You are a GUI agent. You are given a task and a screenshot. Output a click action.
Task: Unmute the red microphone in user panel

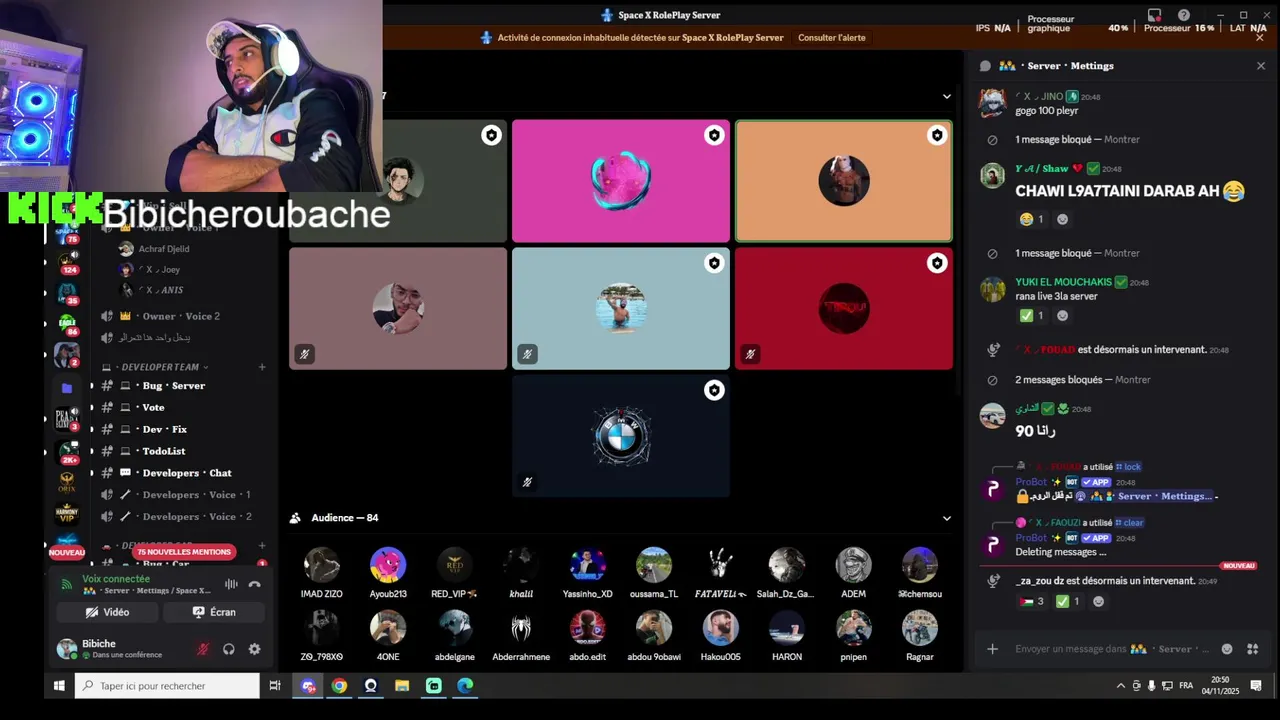(203, 649)
